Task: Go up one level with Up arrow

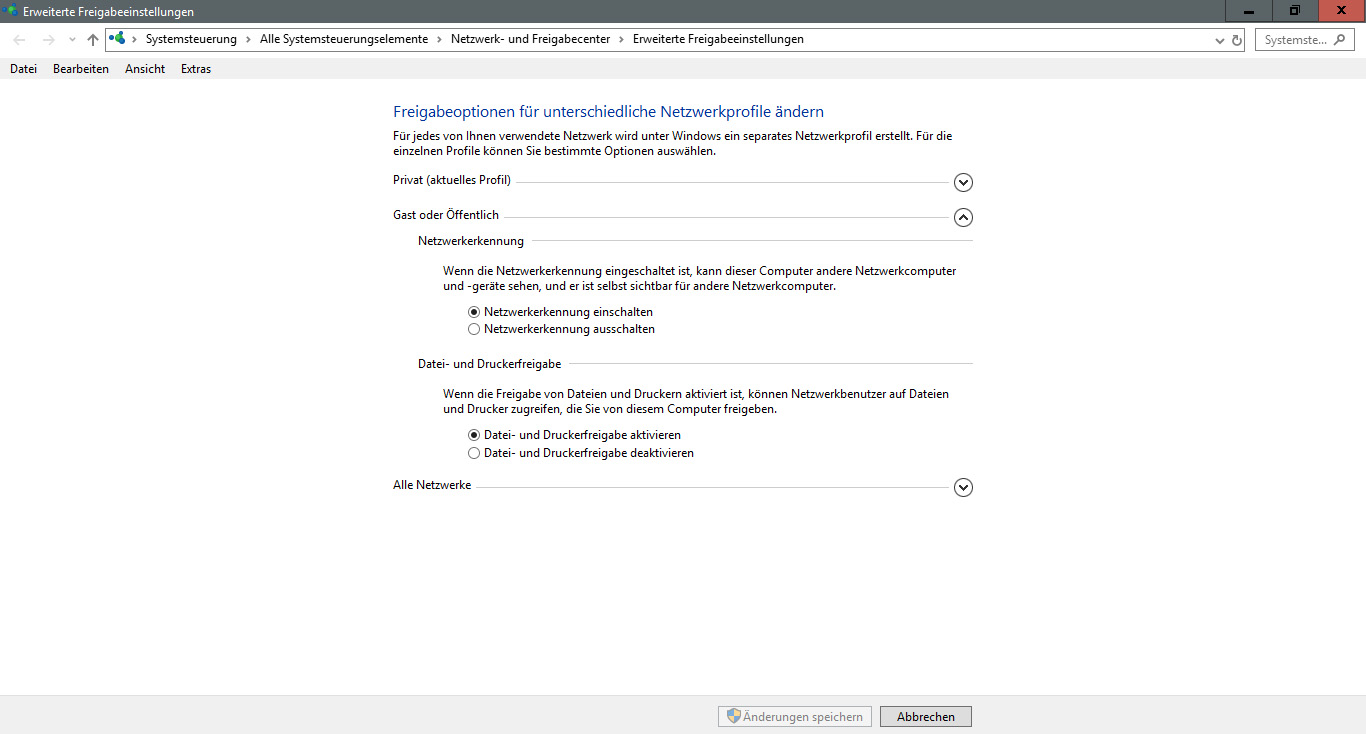Action: (x=92, y=40)
